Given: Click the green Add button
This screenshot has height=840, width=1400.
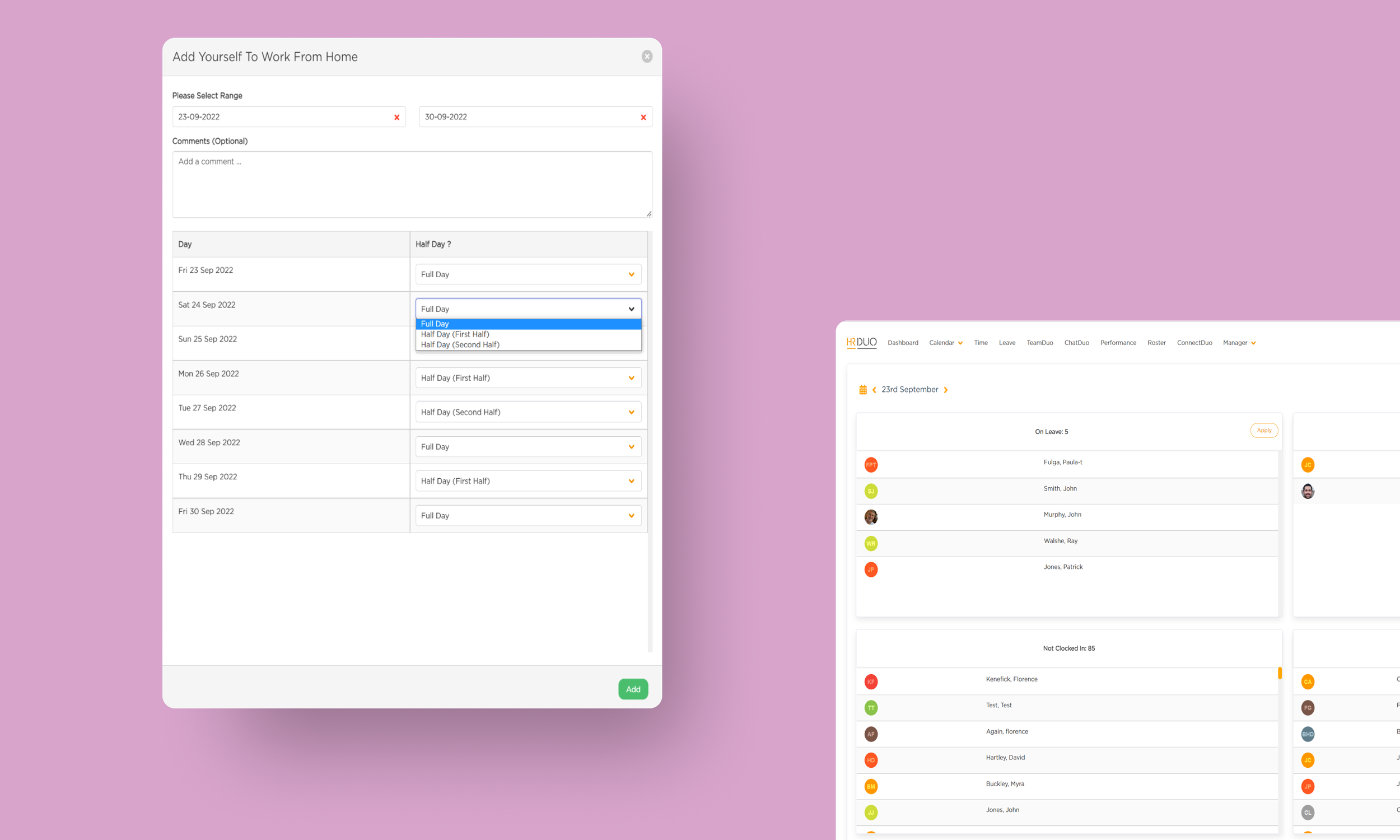Looking at the screenshot, I should pyautogui.click(x=633, y=689).
